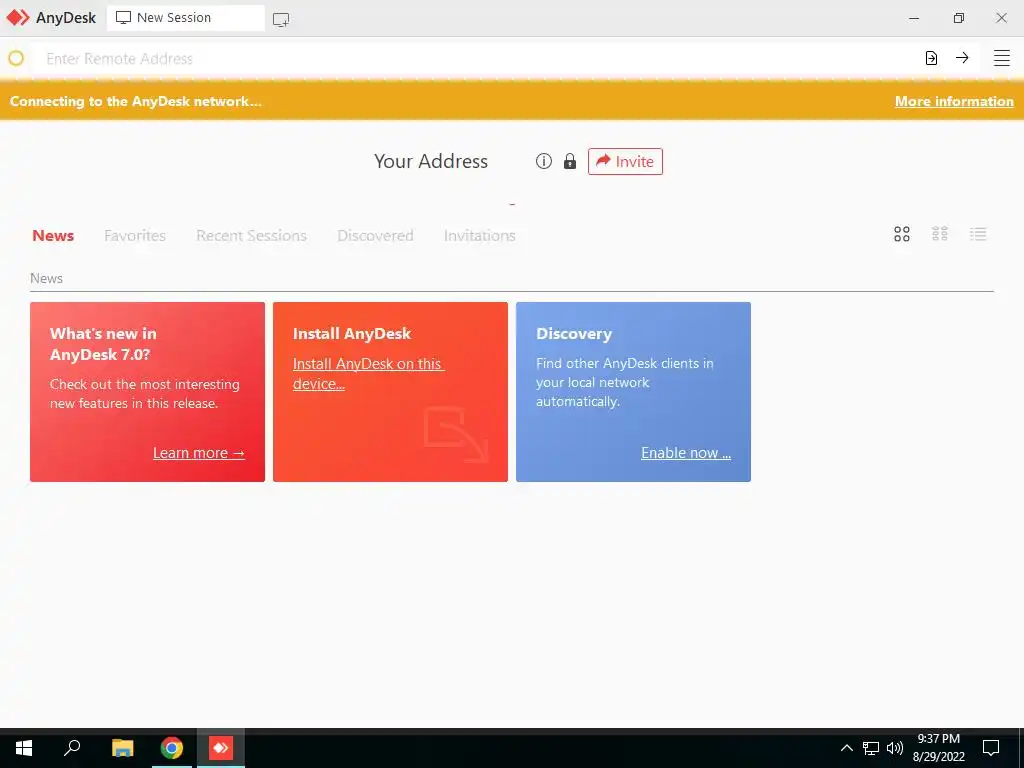The width and height of the screenshot is (1024, 768).
Task: Open the News tab
Action: coord(53,236)
